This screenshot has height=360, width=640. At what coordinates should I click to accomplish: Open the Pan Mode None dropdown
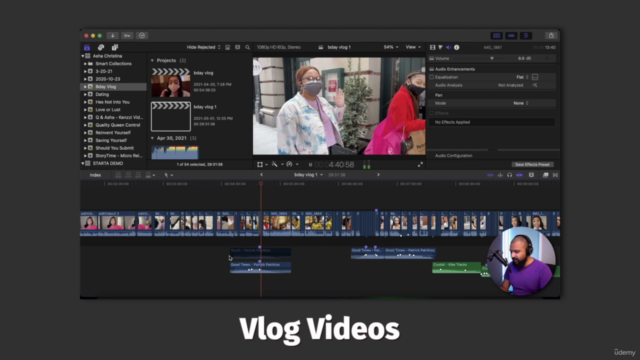point(521,103)
